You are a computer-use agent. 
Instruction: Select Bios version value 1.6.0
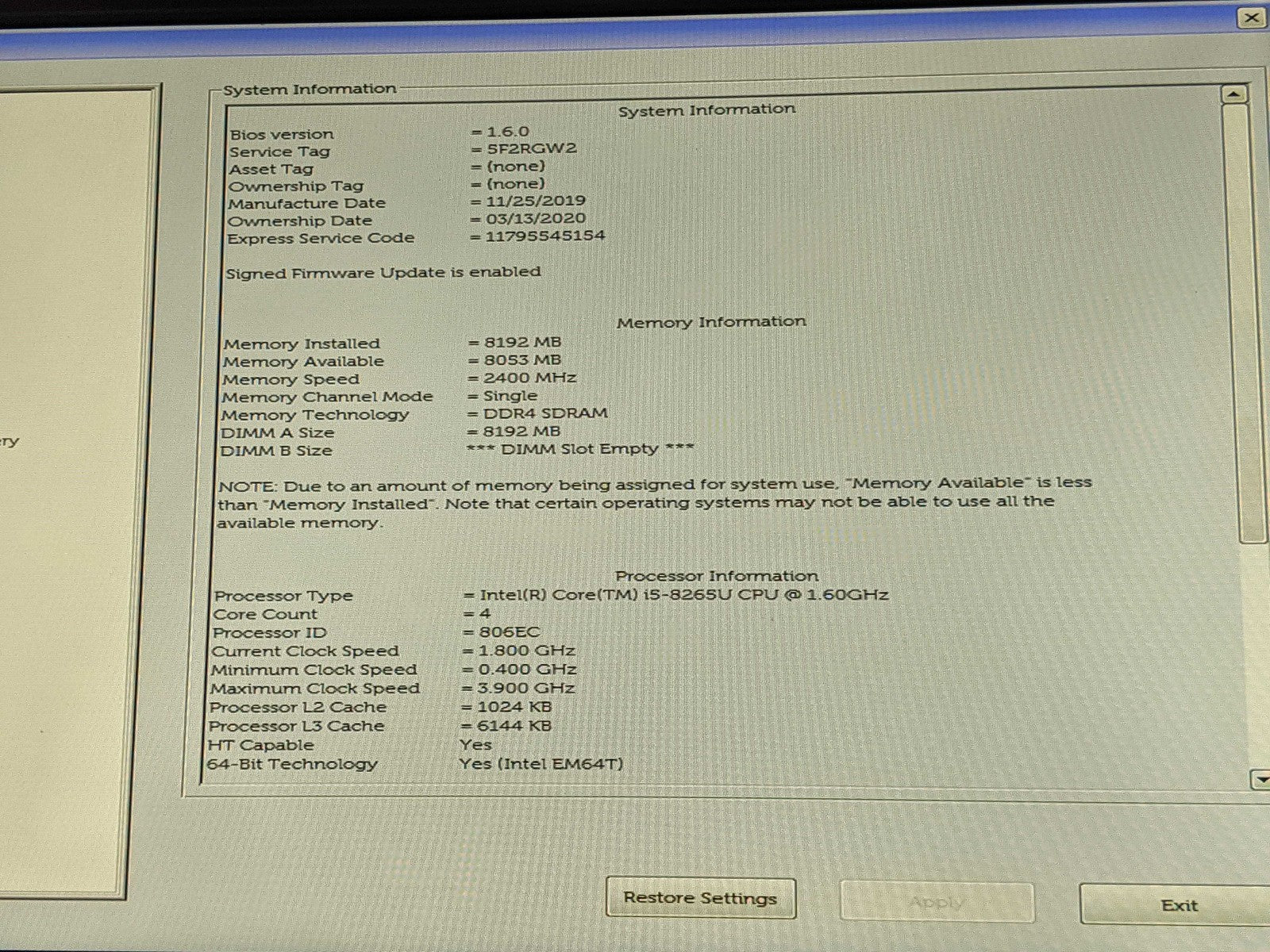pos(507,132)
